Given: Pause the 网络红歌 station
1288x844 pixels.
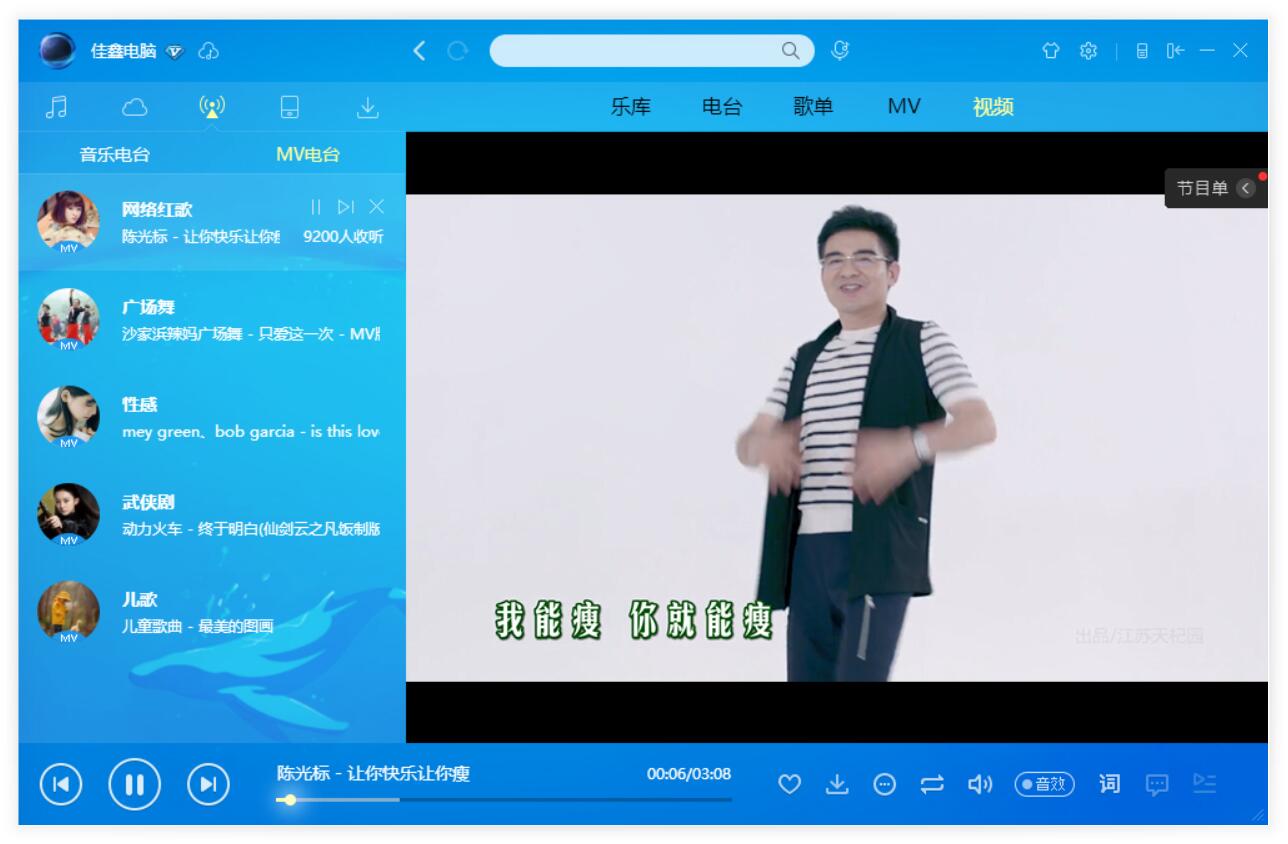Looking at the screenshot, I should click(x=316, y=207).
